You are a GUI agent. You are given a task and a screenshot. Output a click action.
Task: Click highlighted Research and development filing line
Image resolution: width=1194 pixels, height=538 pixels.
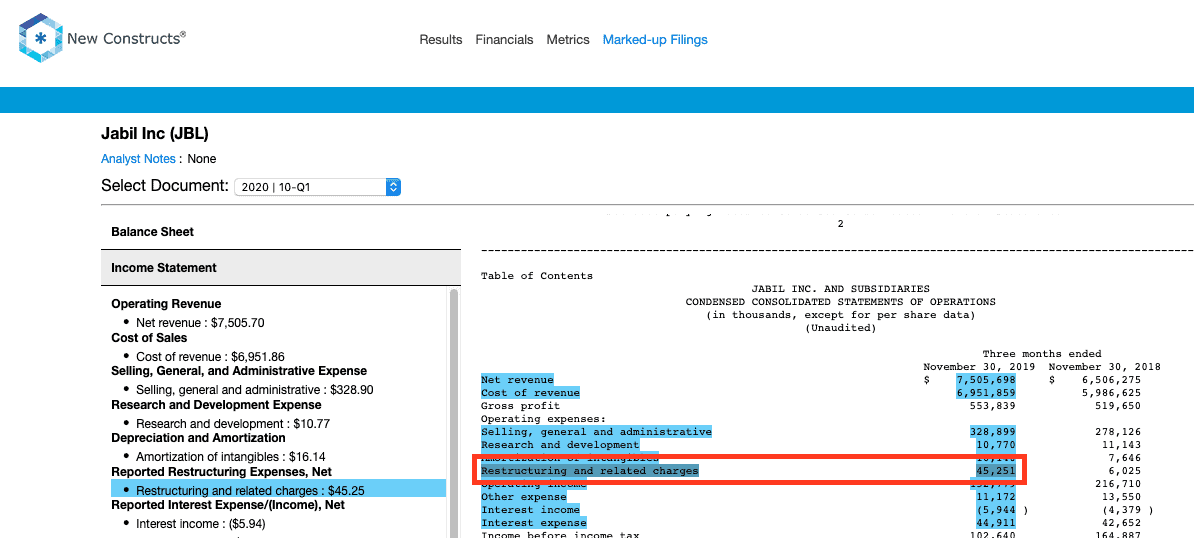pyautogui.click(x=560, y=444)
